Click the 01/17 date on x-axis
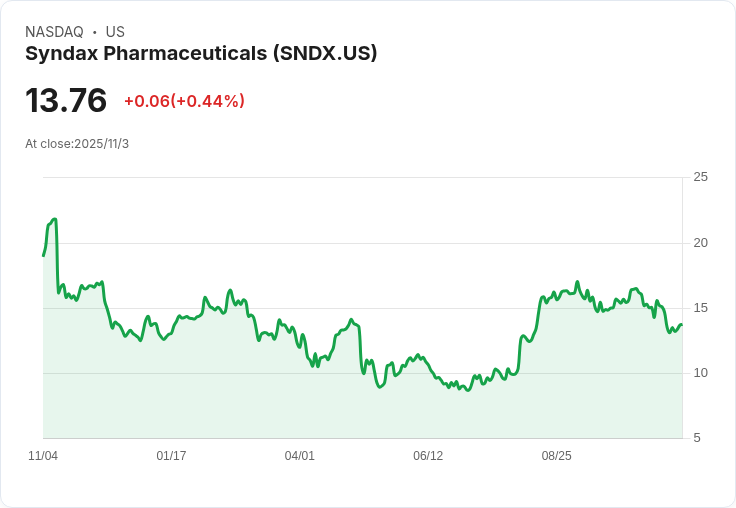 click(x=171, y=456)
